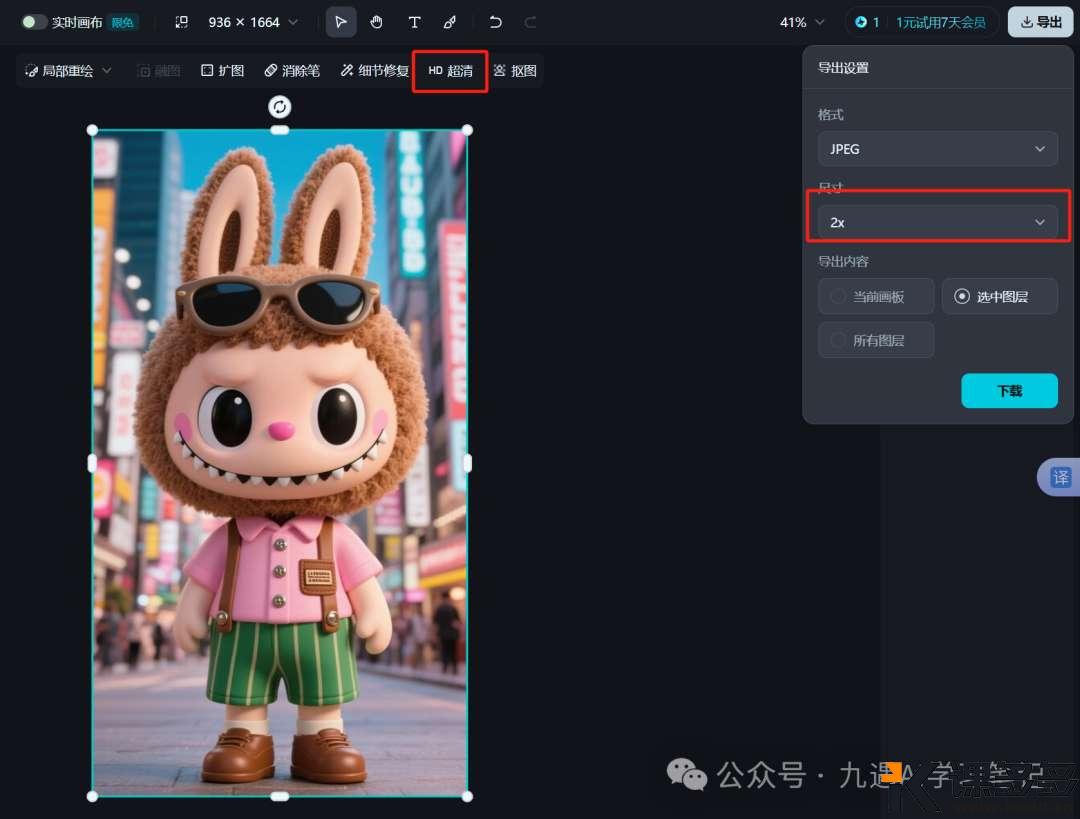Click the 抠图 cutout tool

[515, 71]
